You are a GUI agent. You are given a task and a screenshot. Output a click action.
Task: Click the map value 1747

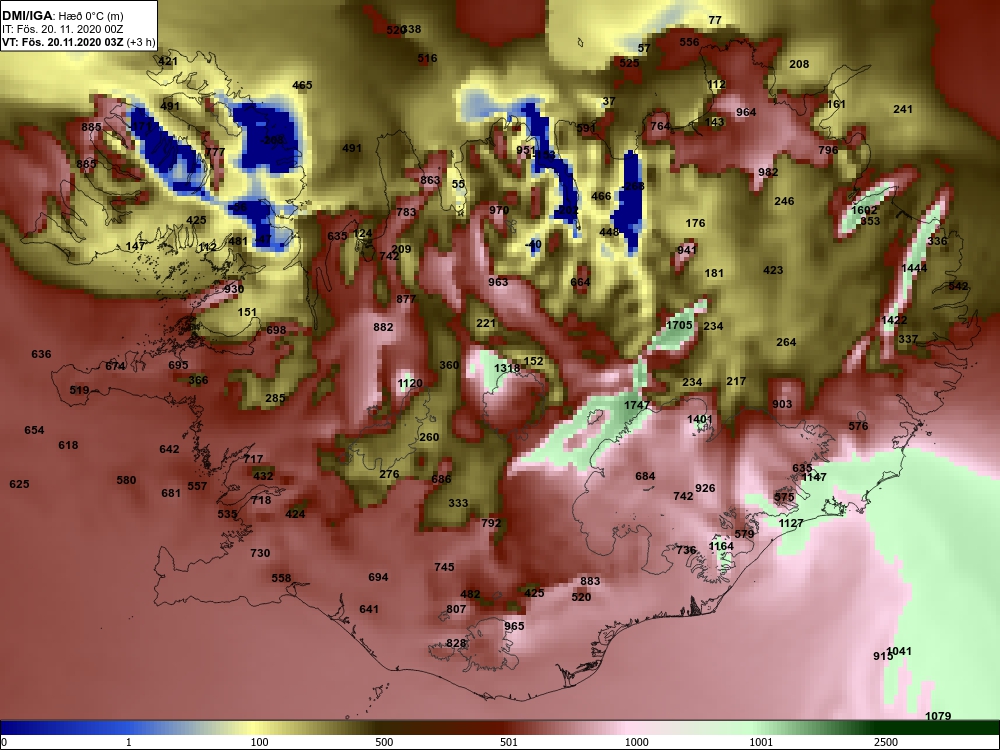pos(636,405)
